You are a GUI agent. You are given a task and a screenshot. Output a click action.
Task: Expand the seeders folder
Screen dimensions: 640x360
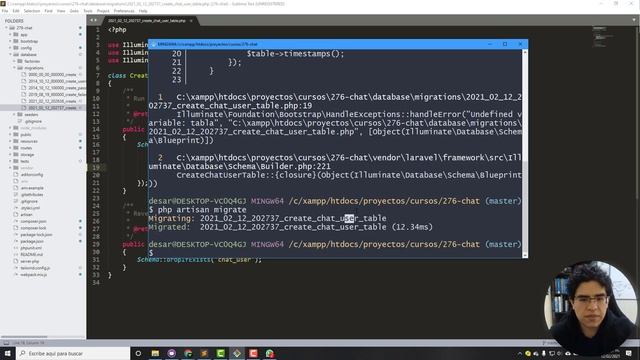(14, 114)
